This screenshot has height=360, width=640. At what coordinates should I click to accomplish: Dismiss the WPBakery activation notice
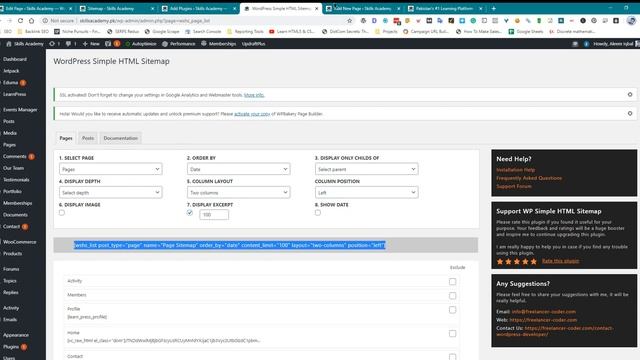point(630,113)
